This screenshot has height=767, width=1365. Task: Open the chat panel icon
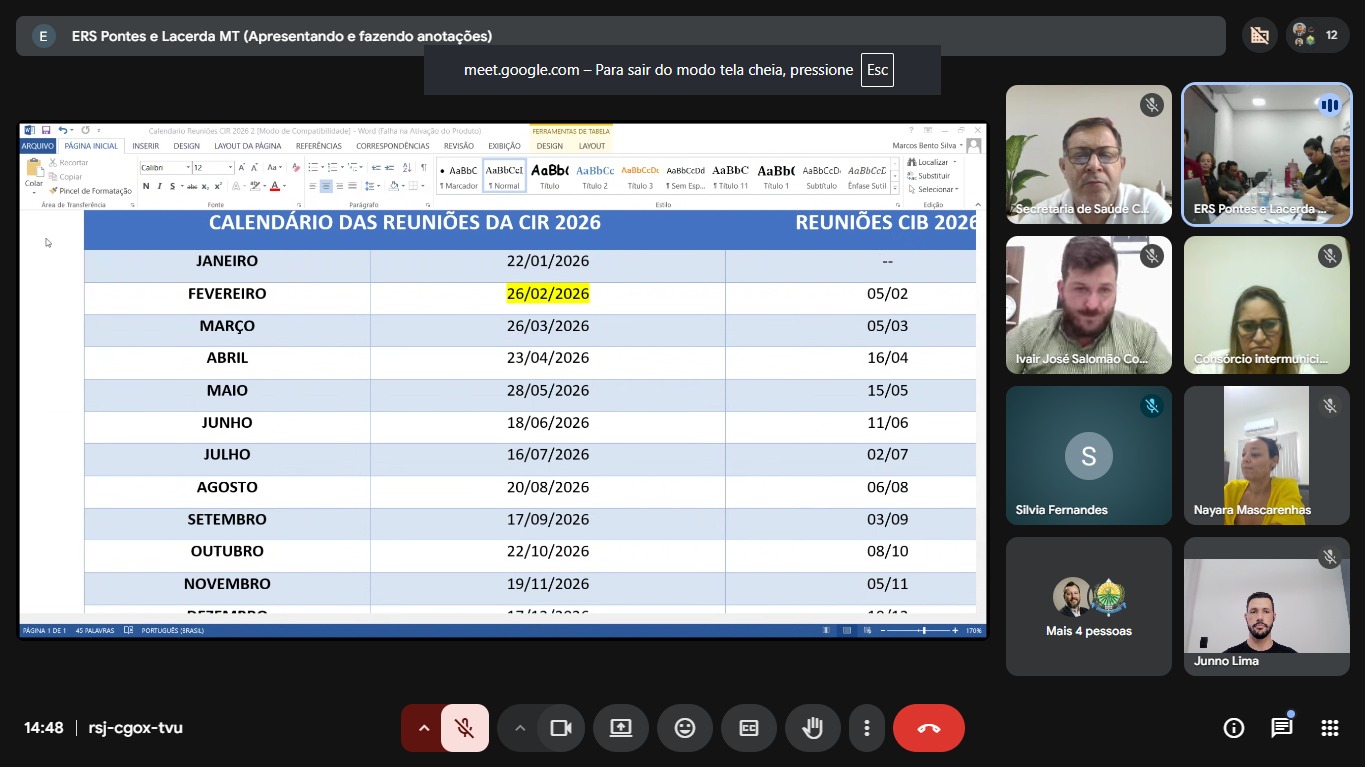point(1282,728)
